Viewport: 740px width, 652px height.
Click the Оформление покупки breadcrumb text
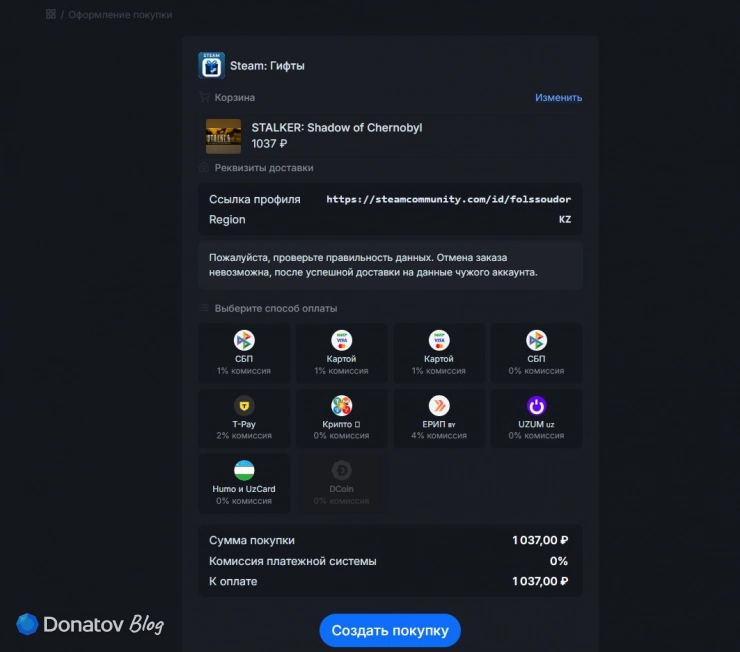click(120, 15)
